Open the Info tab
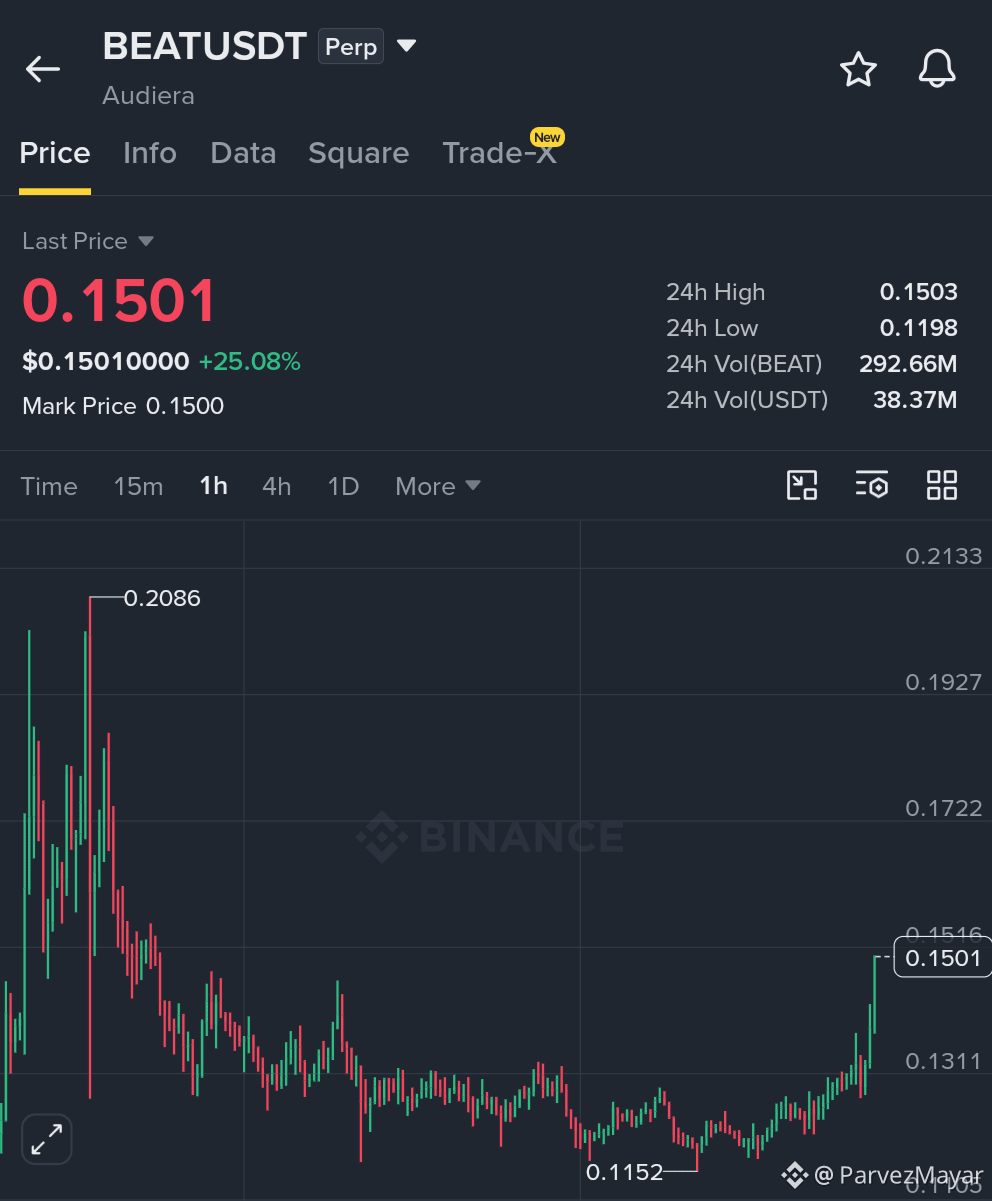The width and height of the screenshot is (992, 1201). [x=150, y=153]
